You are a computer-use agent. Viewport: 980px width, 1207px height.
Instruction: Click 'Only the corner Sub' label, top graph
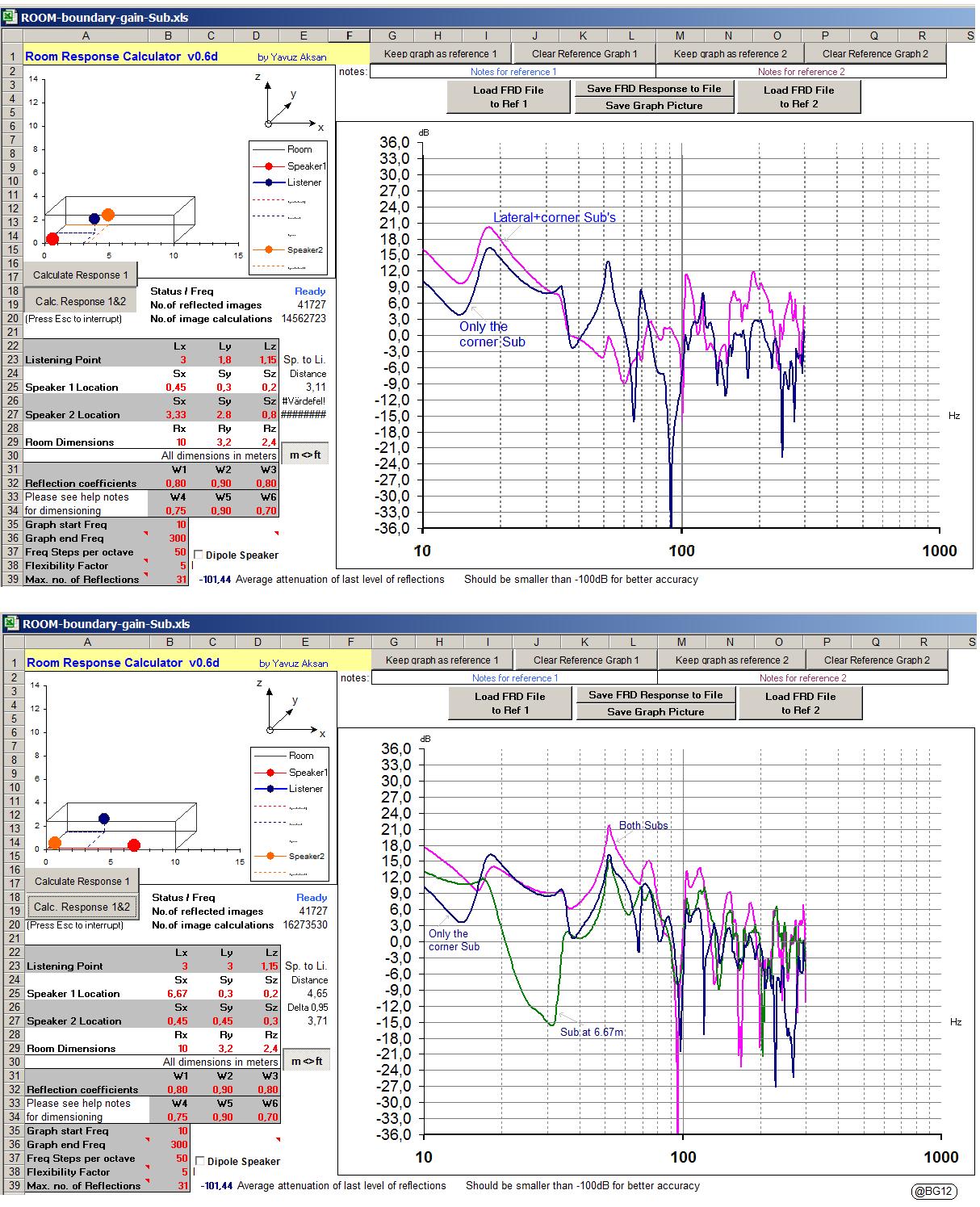(x=491, y=334)
